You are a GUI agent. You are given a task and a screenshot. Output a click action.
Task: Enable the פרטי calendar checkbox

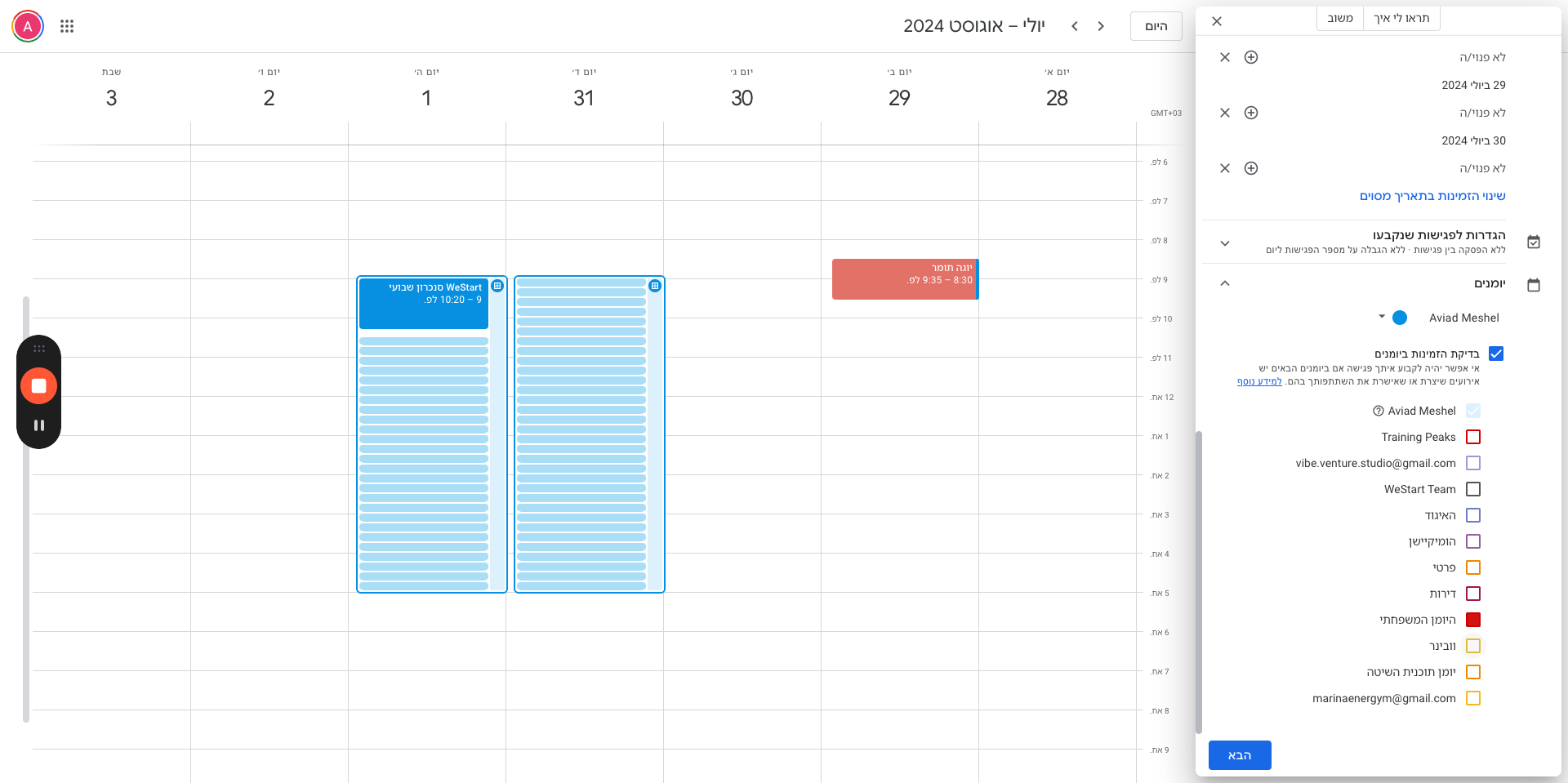pos(1473,567)
